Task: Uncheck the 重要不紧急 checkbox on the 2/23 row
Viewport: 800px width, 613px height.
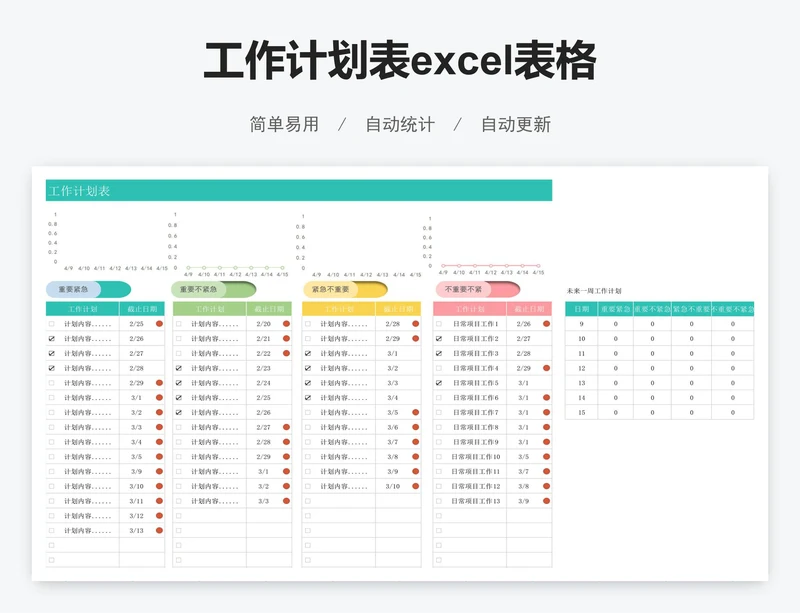Action: [x=179, y=368]
